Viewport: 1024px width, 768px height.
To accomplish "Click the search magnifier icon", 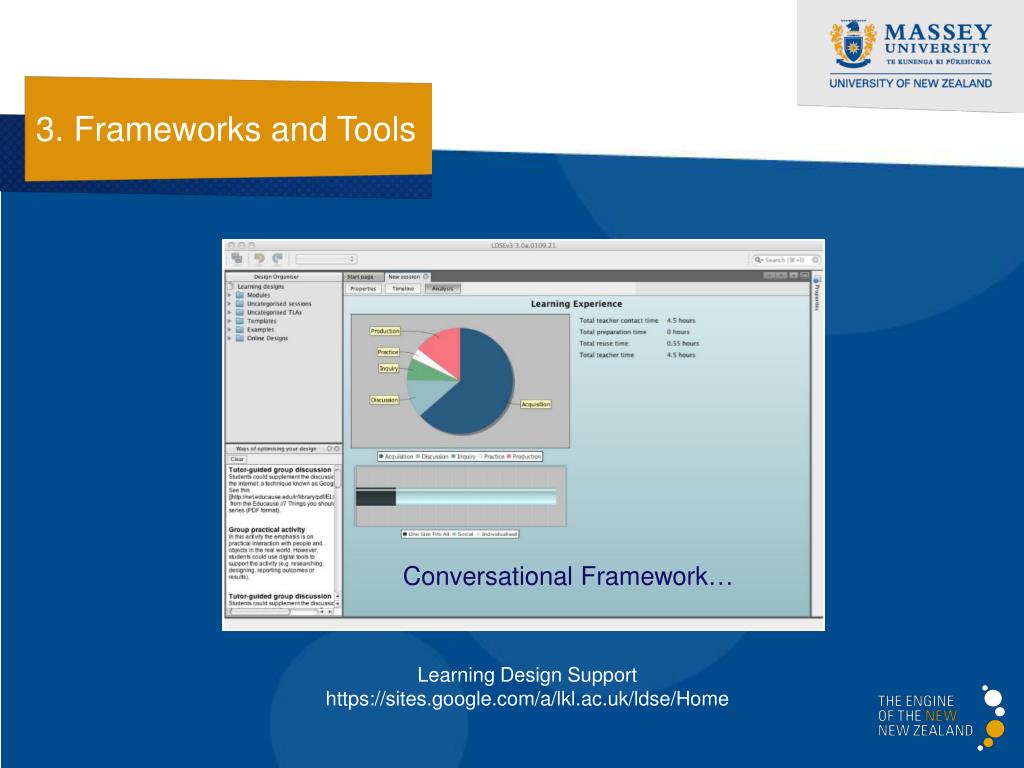I will (758, 260).
